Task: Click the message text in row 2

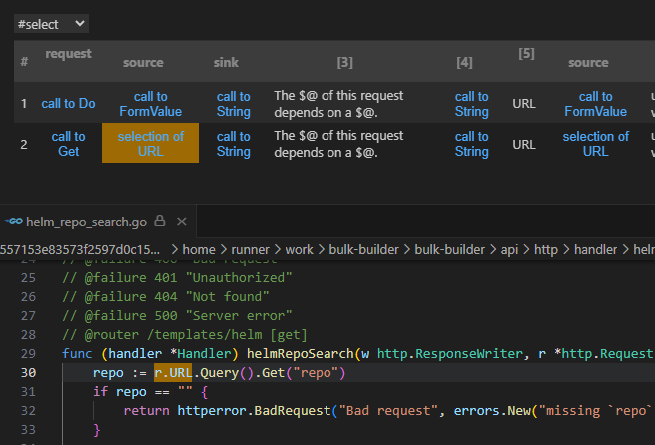Action: [x=338, y=144]
